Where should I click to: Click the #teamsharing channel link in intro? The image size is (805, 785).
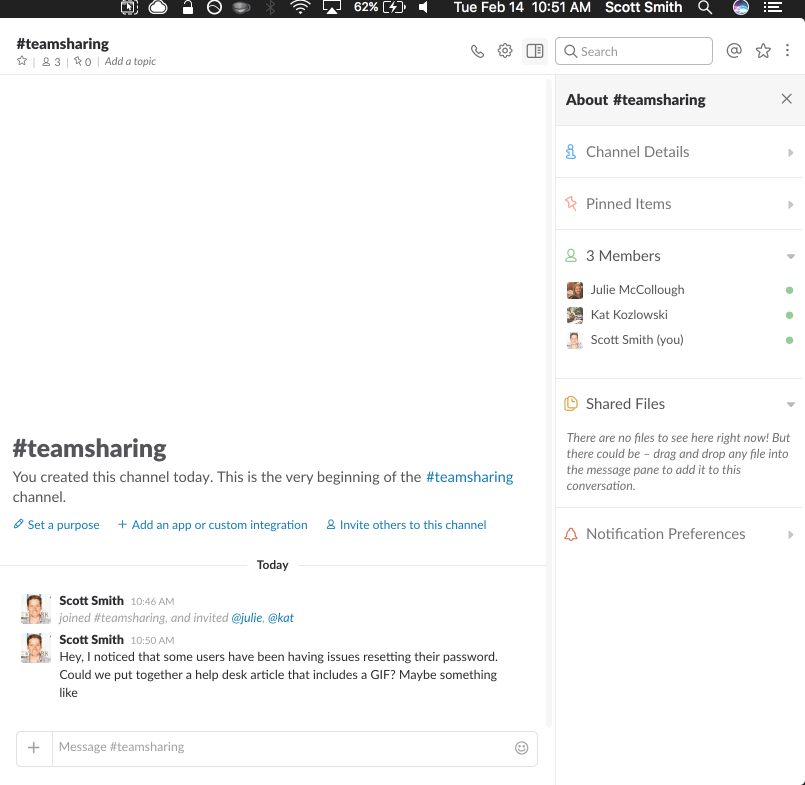[x=469, y=477]
